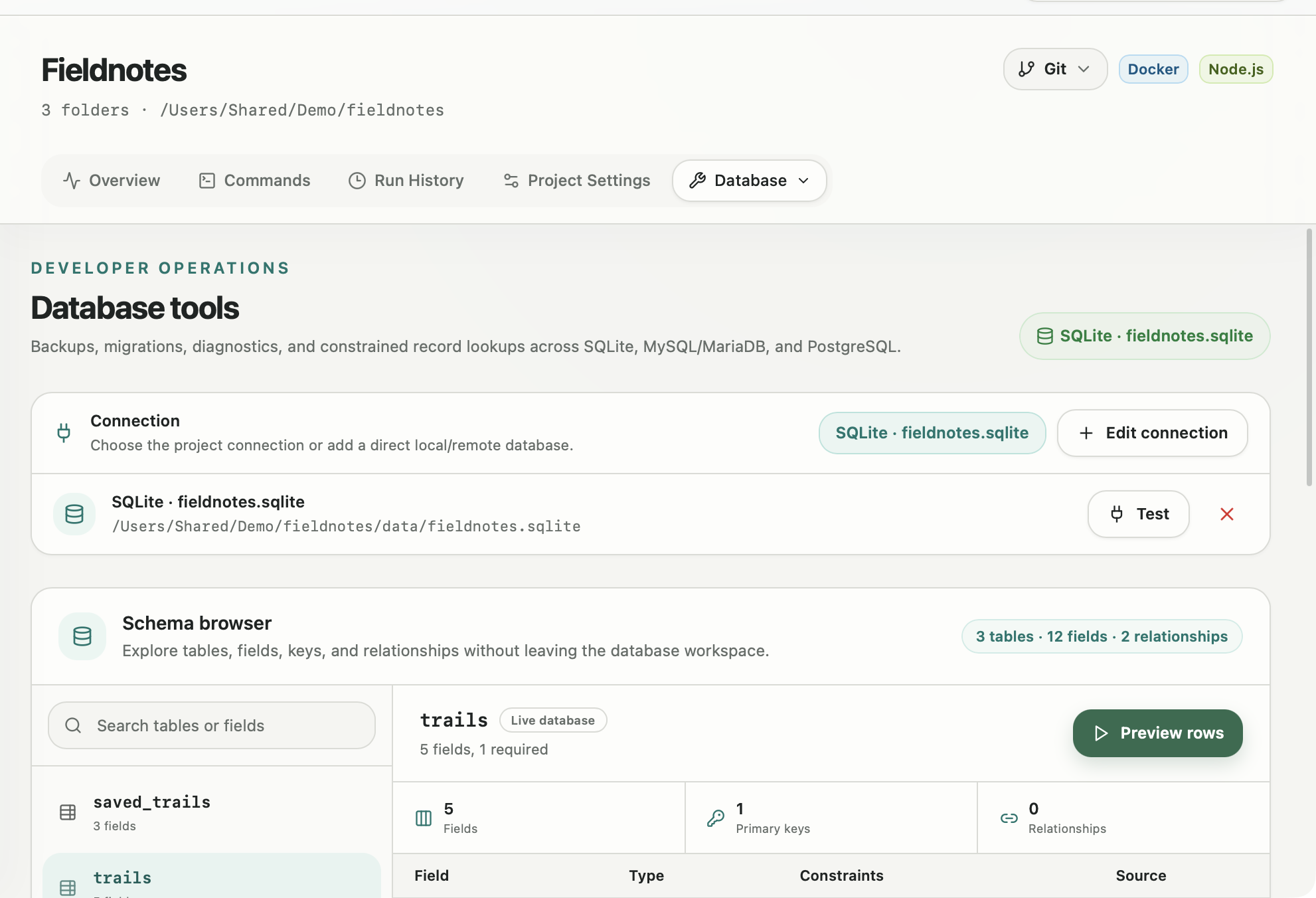Image resolution: width=1316 pixels, height=898 pixels.
Task: Click the table grid icon beside saved_trails
Action: [x=68, y=812]
